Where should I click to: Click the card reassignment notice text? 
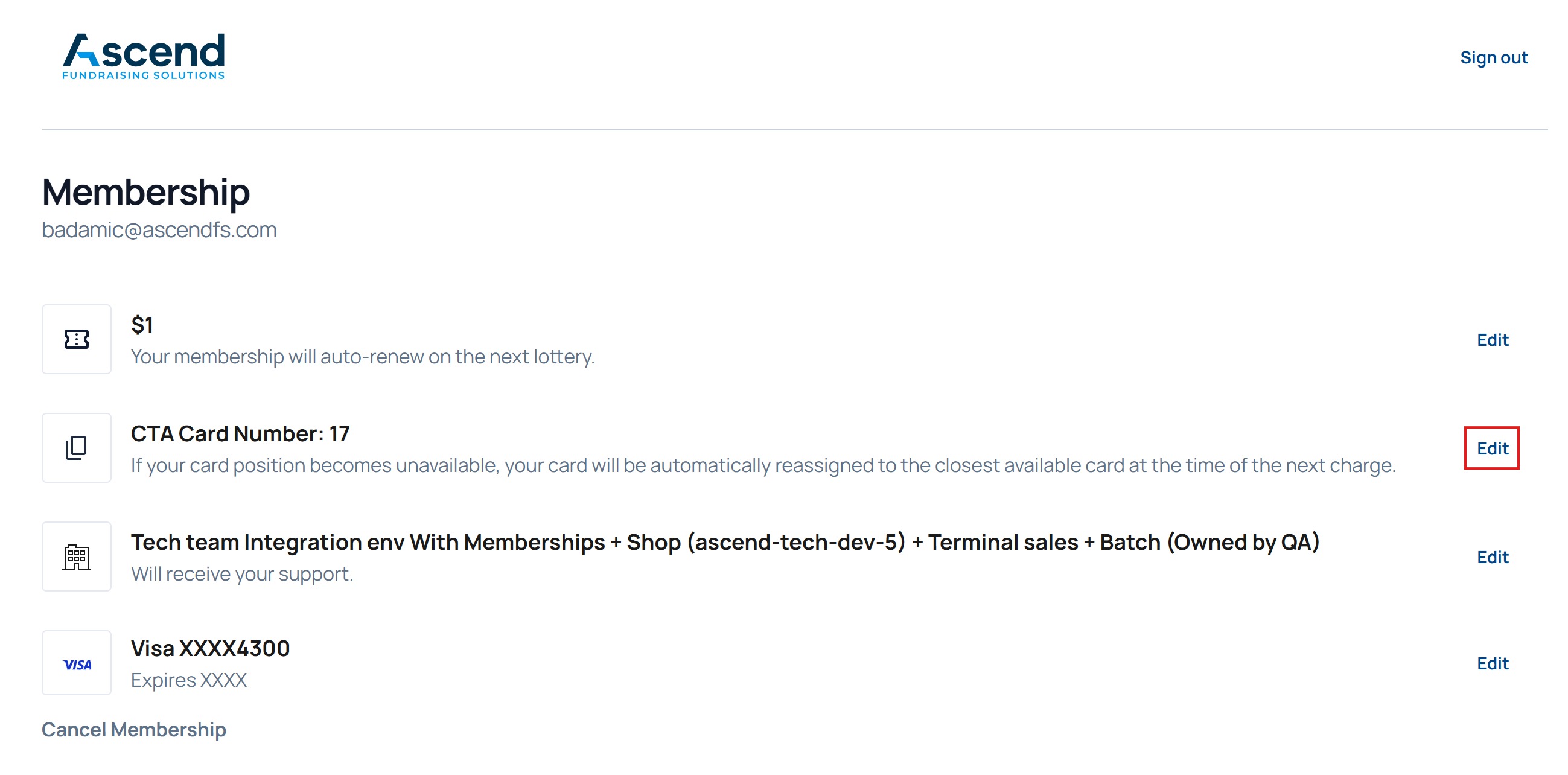(x=763, y=466)
